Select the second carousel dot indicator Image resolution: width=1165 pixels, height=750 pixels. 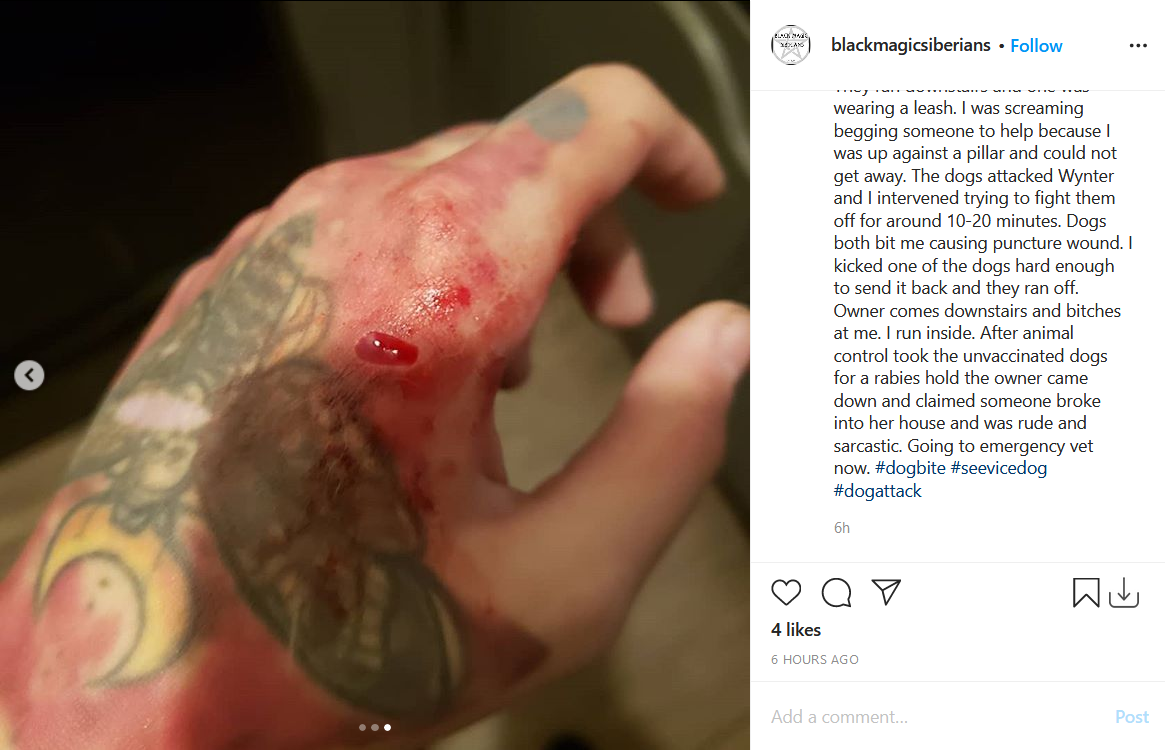[x=374, y=728]
